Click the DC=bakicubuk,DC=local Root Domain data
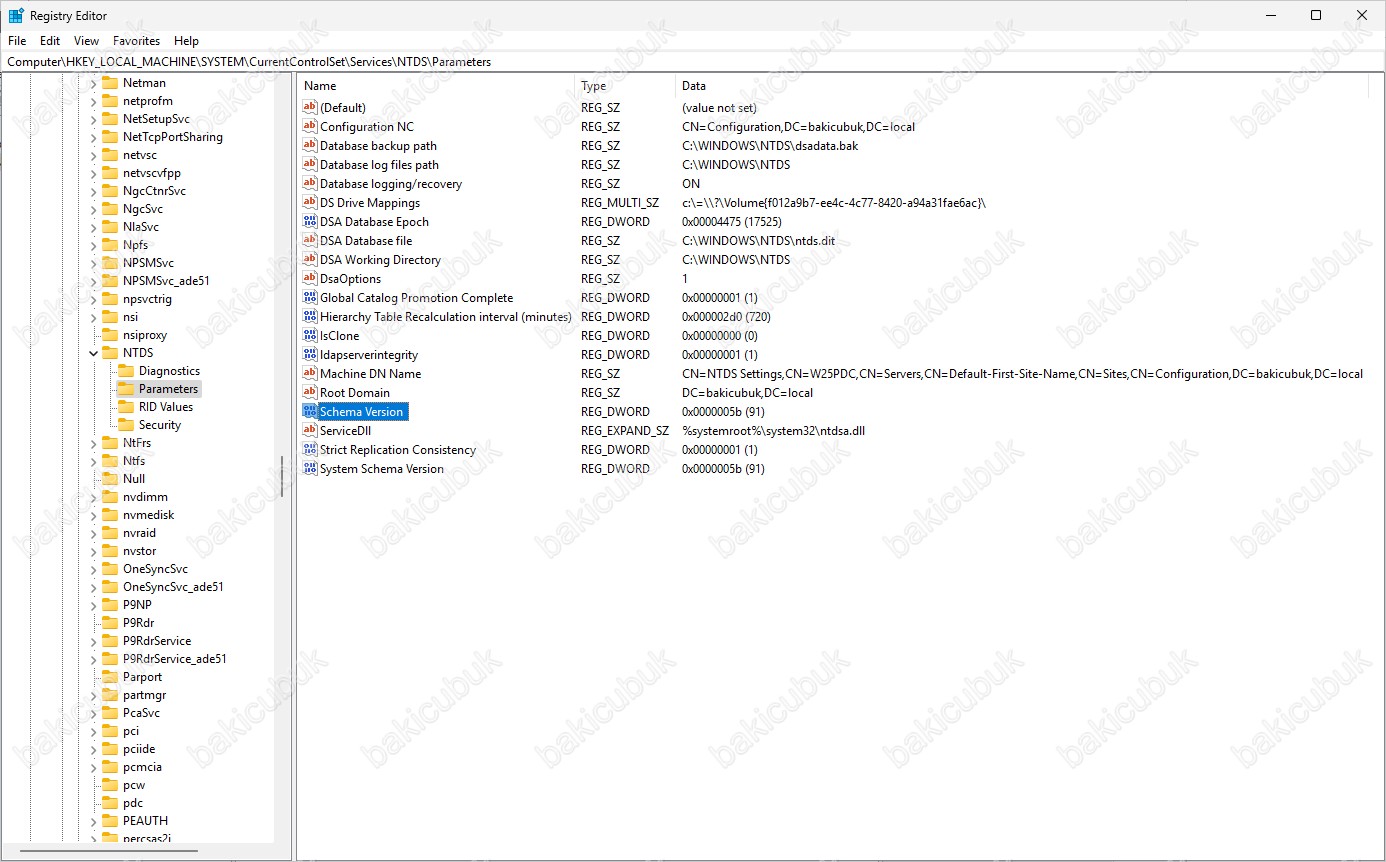The image size is (1386, 862). coord(747,393)
